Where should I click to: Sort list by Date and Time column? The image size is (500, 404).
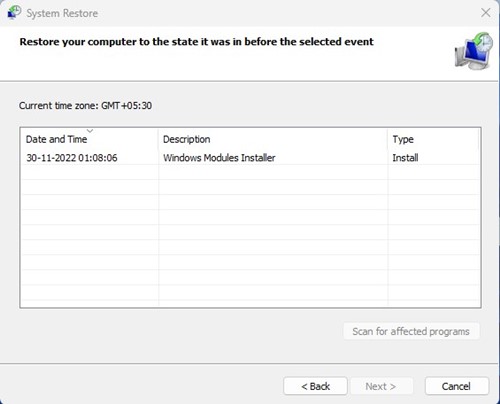pos(56,139)
